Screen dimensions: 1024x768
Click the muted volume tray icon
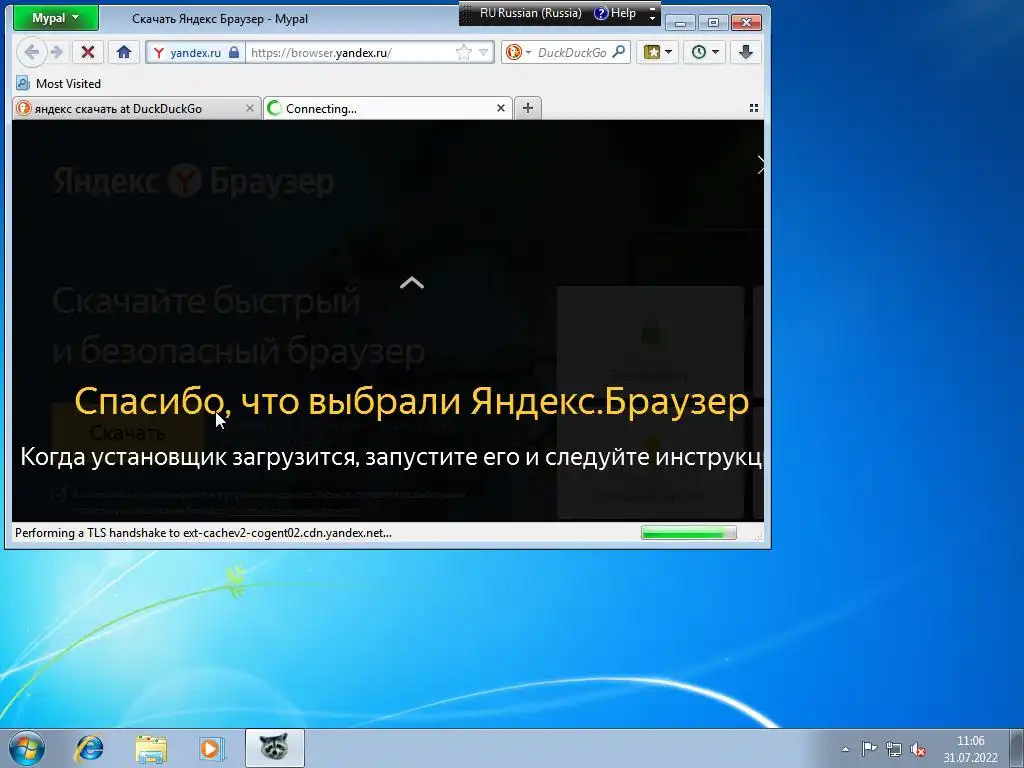[x=918, y=749]
